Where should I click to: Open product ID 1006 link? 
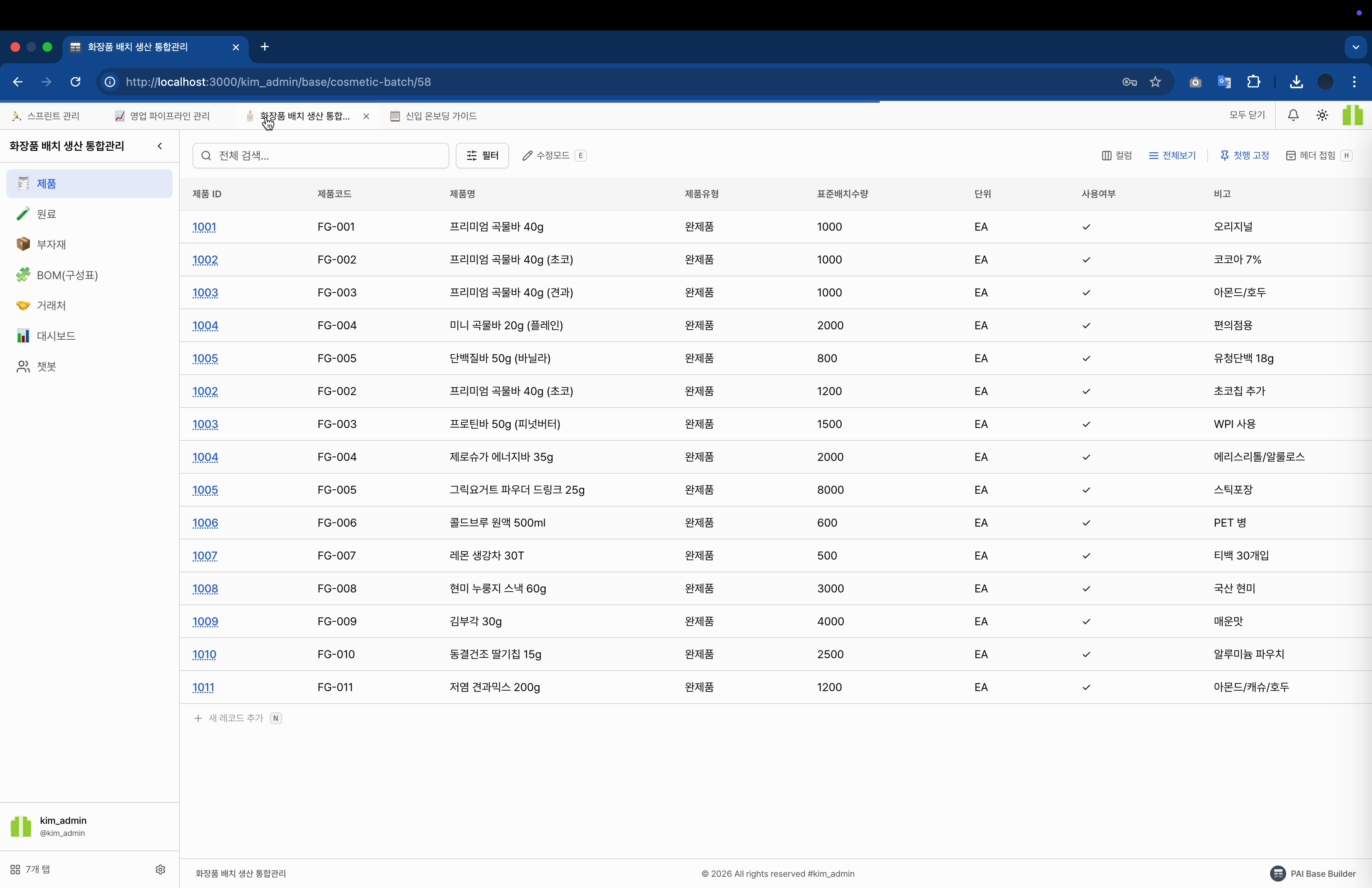click(205, 523)
